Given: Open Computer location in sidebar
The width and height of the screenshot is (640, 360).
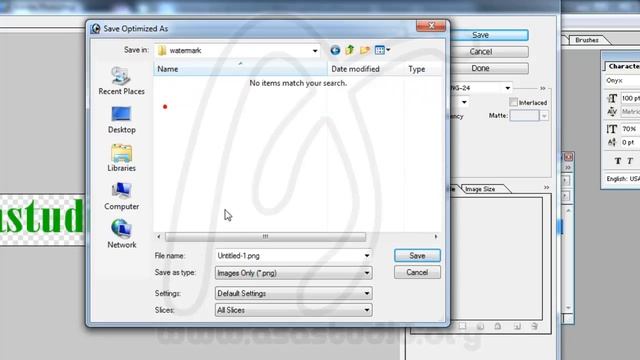Looking at the screenshot, I should tap(121, 196).
